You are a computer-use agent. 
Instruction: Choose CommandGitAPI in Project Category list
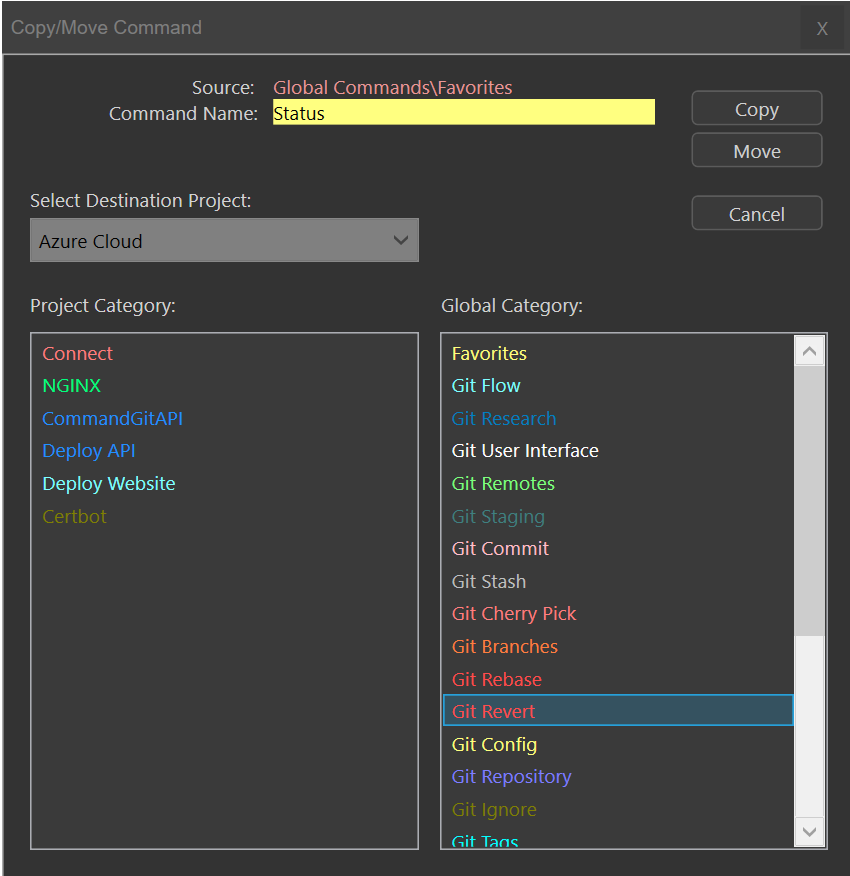point(112,419)
